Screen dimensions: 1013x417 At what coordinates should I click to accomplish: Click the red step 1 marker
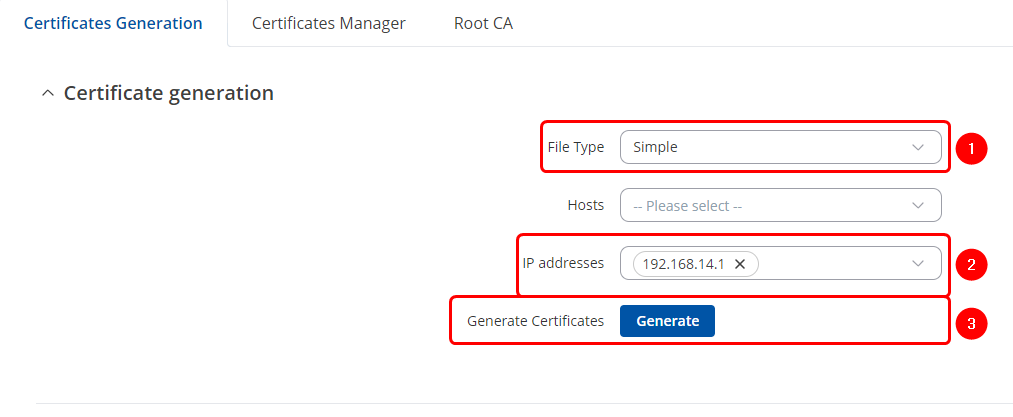click(x=970, y=148)
